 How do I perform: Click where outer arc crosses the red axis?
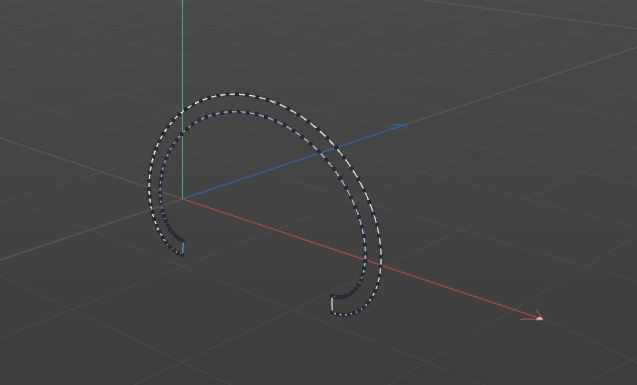[381, 265]
